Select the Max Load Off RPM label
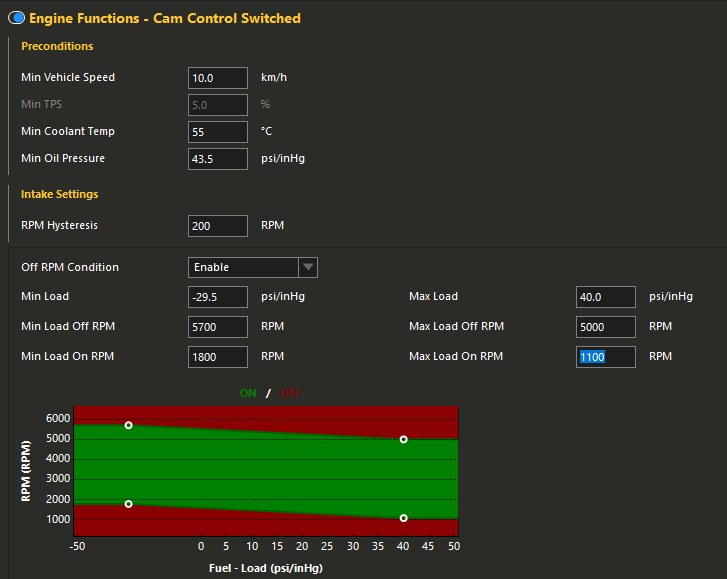Viewport: 727px width, 579px height. pos(456,326)
